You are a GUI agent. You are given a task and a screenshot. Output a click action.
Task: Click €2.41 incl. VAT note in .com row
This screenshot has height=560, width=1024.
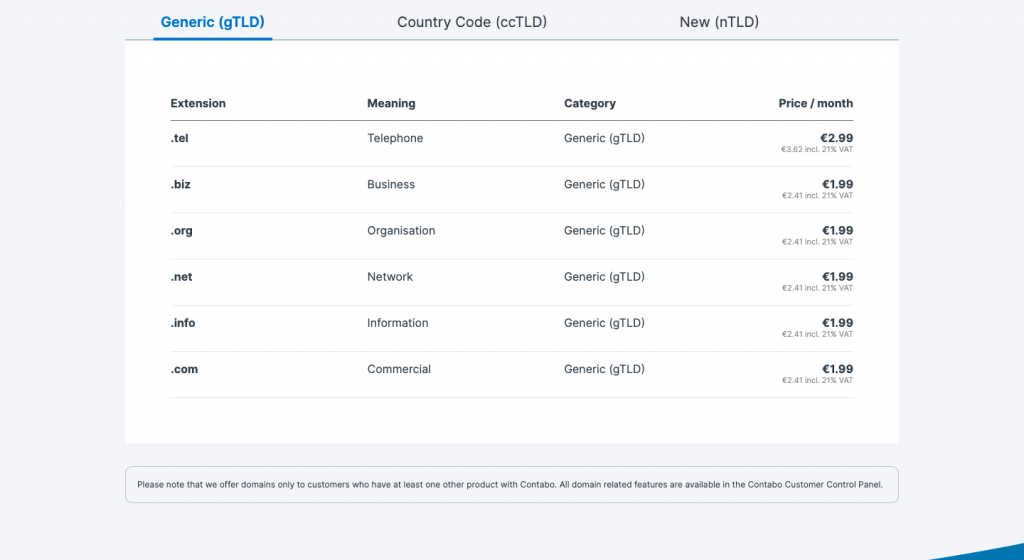pyautogui.click(x=818, y=381)
